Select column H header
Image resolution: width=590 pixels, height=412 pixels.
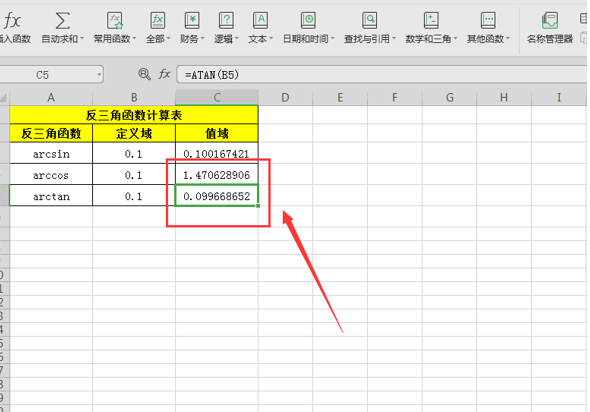pos(504,98)
